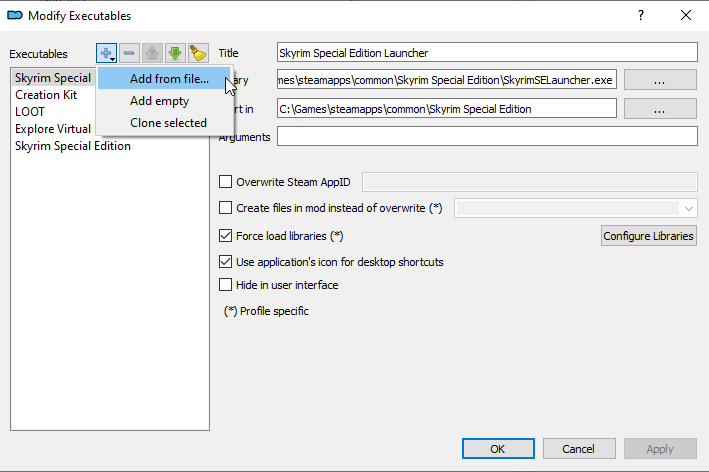Click the add executable plus icon

[107, 53]
